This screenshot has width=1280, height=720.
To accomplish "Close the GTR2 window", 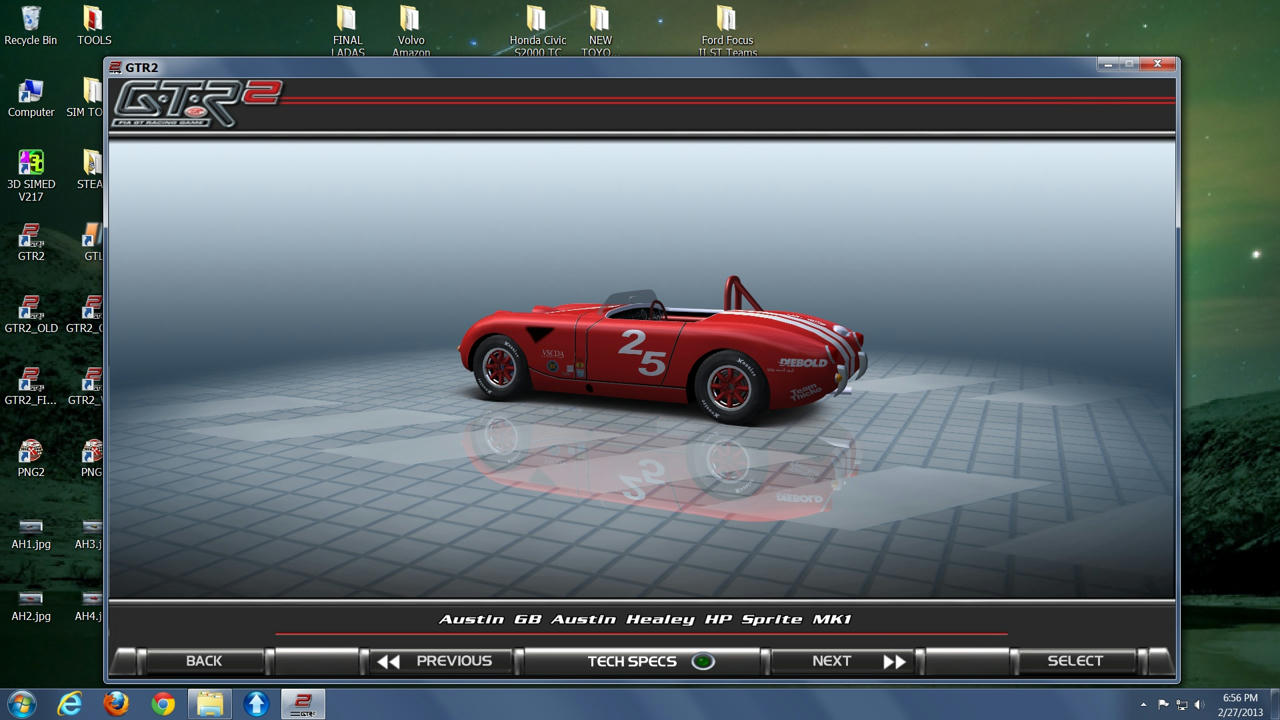I will tap(1158, 64).
